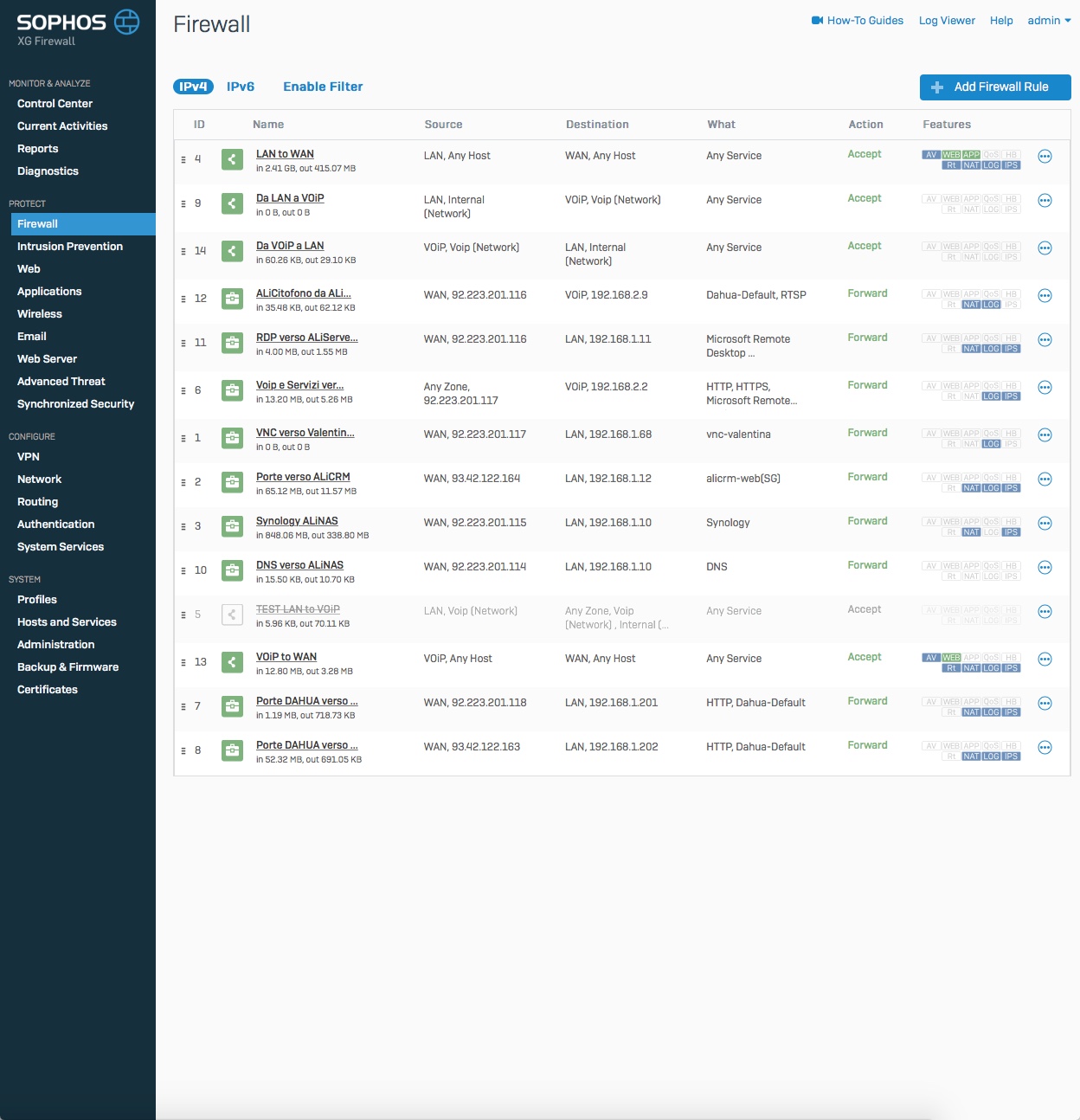
Task: Click the LAN to WAN rule share icon
Action: click(232, 159)
